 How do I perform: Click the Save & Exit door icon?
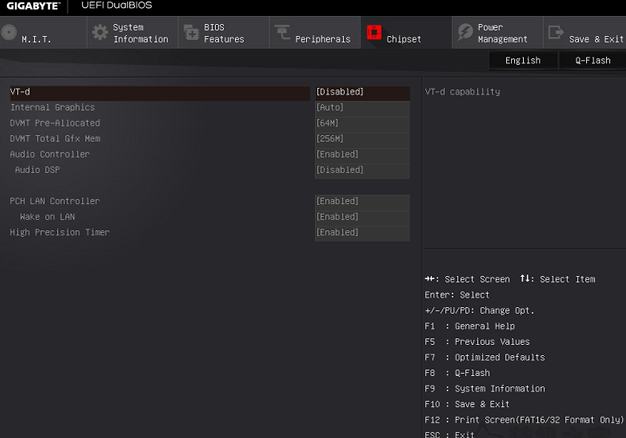coord(556,32)
